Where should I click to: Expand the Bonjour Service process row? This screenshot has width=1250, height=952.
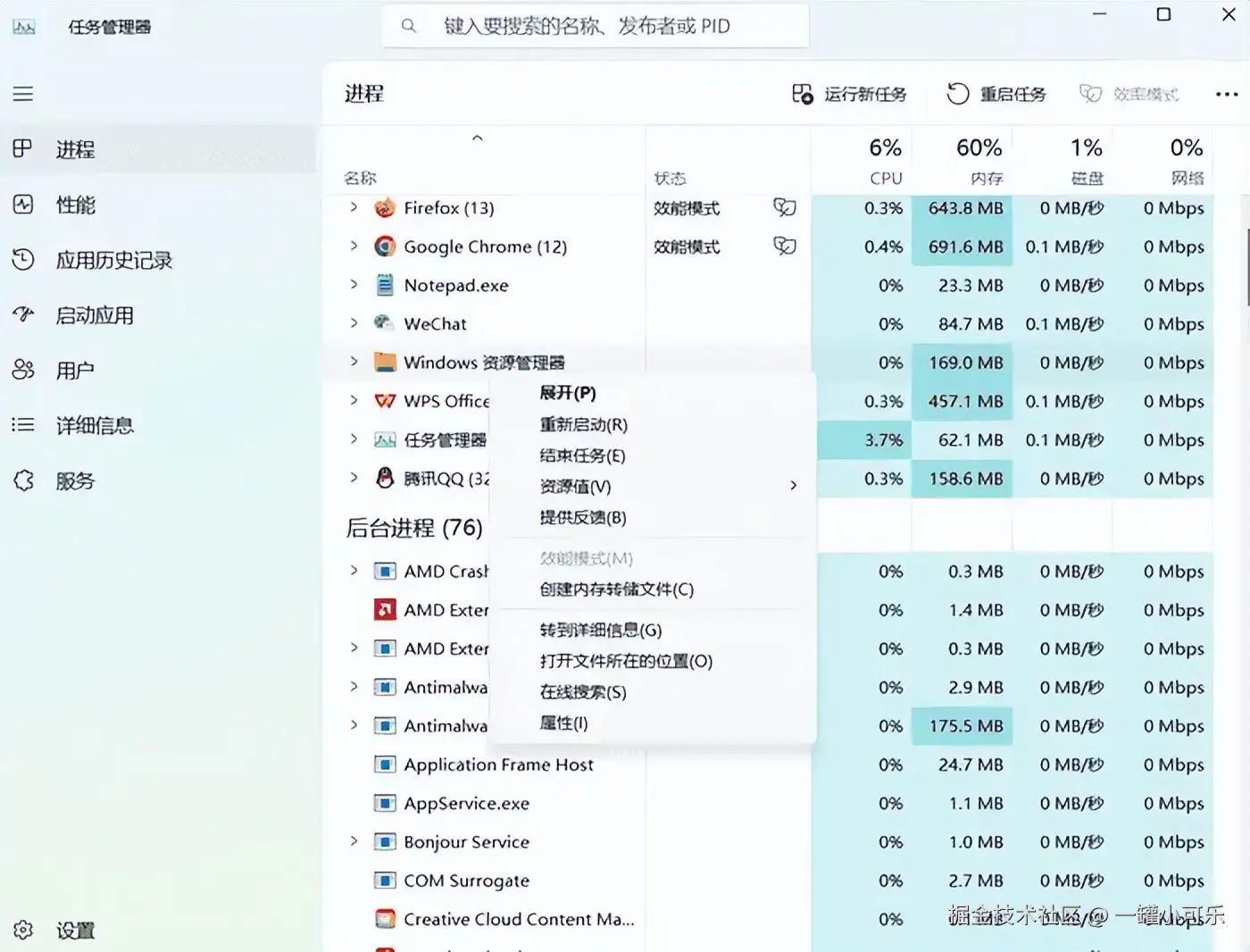[x=354, y=841]
